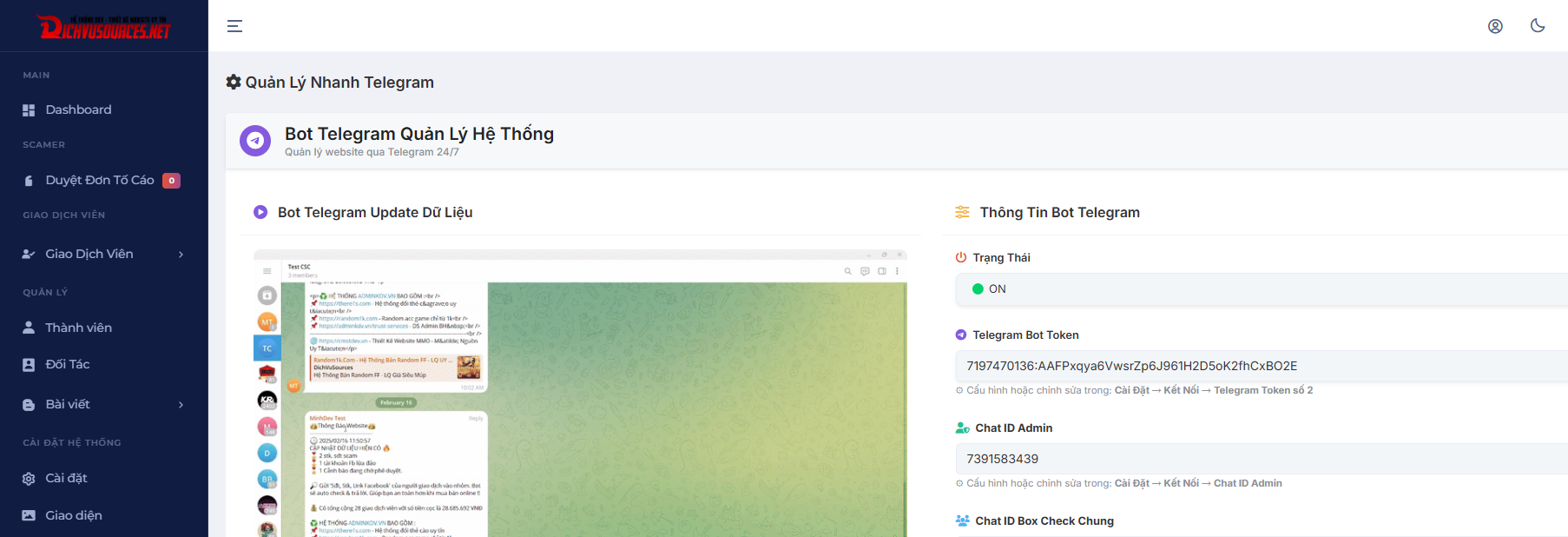The image size is (1568, 537).
Task: Select Thành viên in sidebar
Action: tap(78, 328)
